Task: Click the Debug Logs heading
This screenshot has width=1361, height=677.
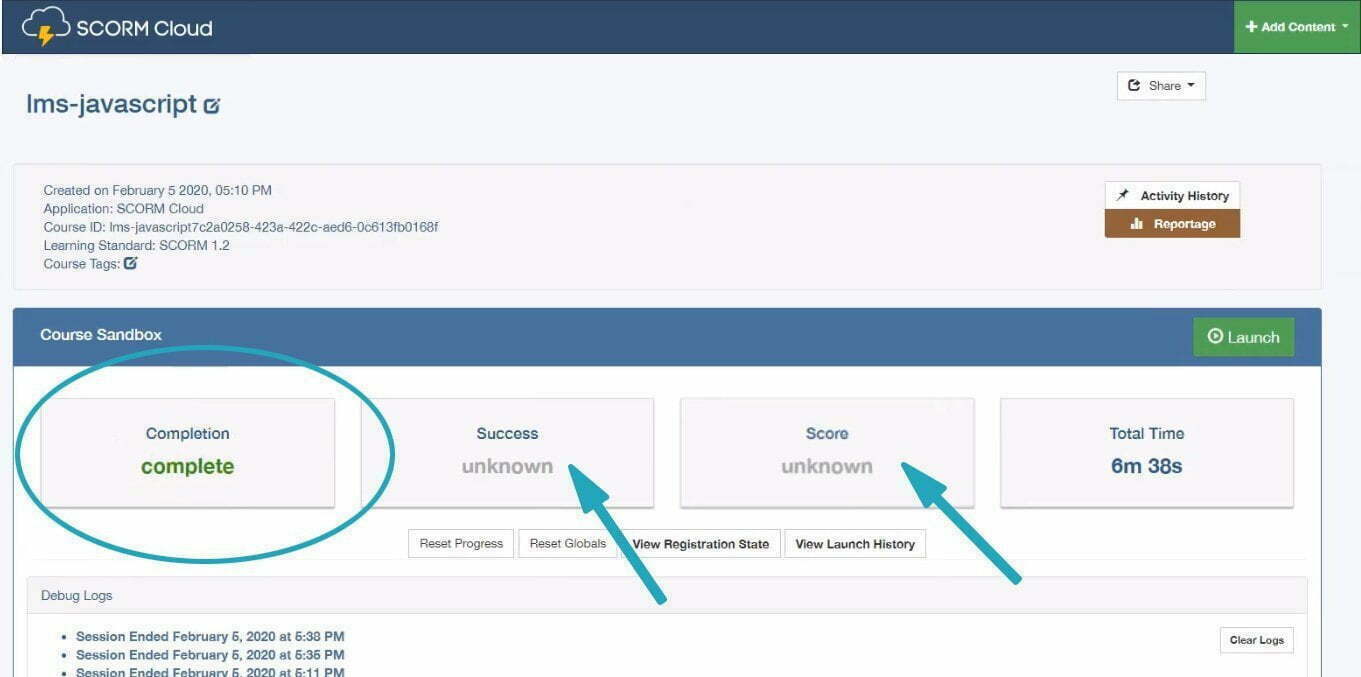Action: (x=77, y=596)
